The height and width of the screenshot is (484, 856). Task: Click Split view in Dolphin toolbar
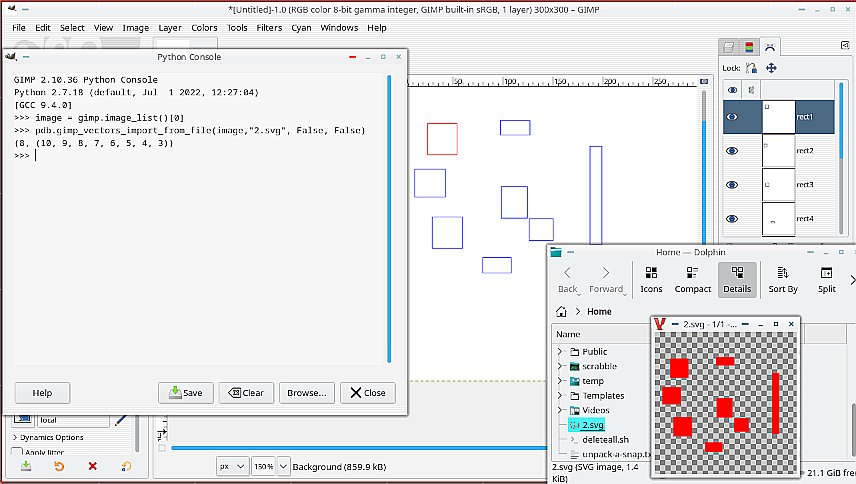coord(827,280)
